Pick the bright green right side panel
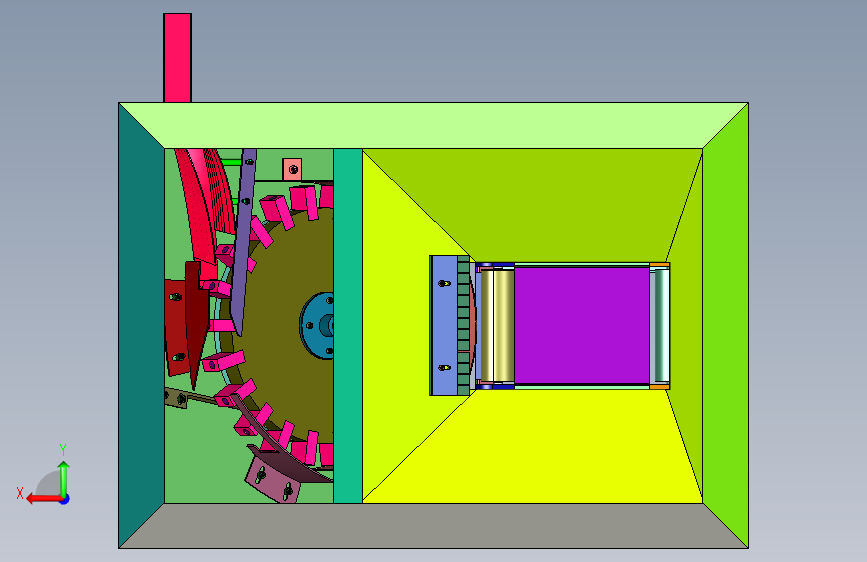Image resolution: width=867 pixels, height=562 pixels. coord(725,325)
